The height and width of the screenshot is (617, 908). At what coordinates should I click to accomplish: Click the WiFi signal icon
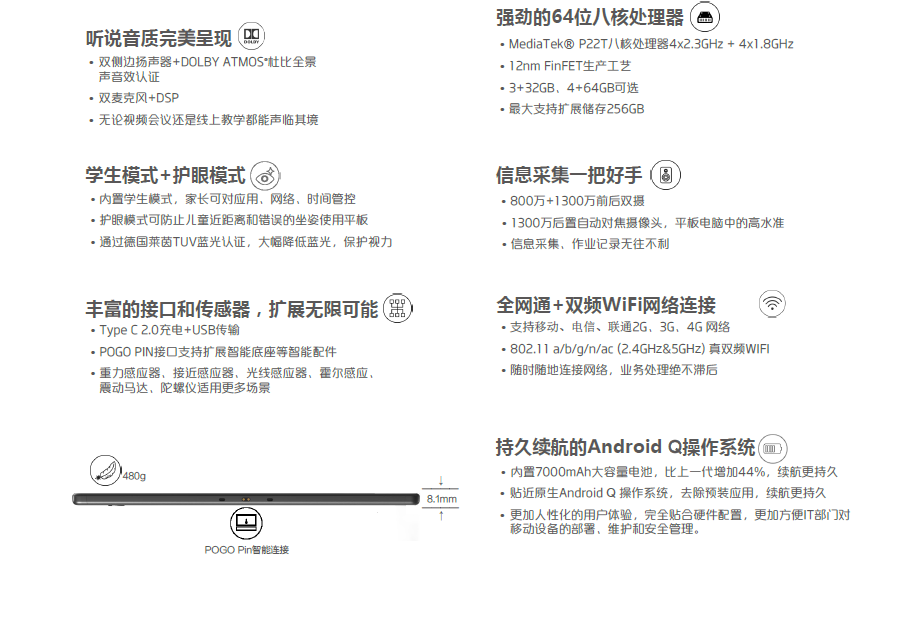tap(772, 304)
